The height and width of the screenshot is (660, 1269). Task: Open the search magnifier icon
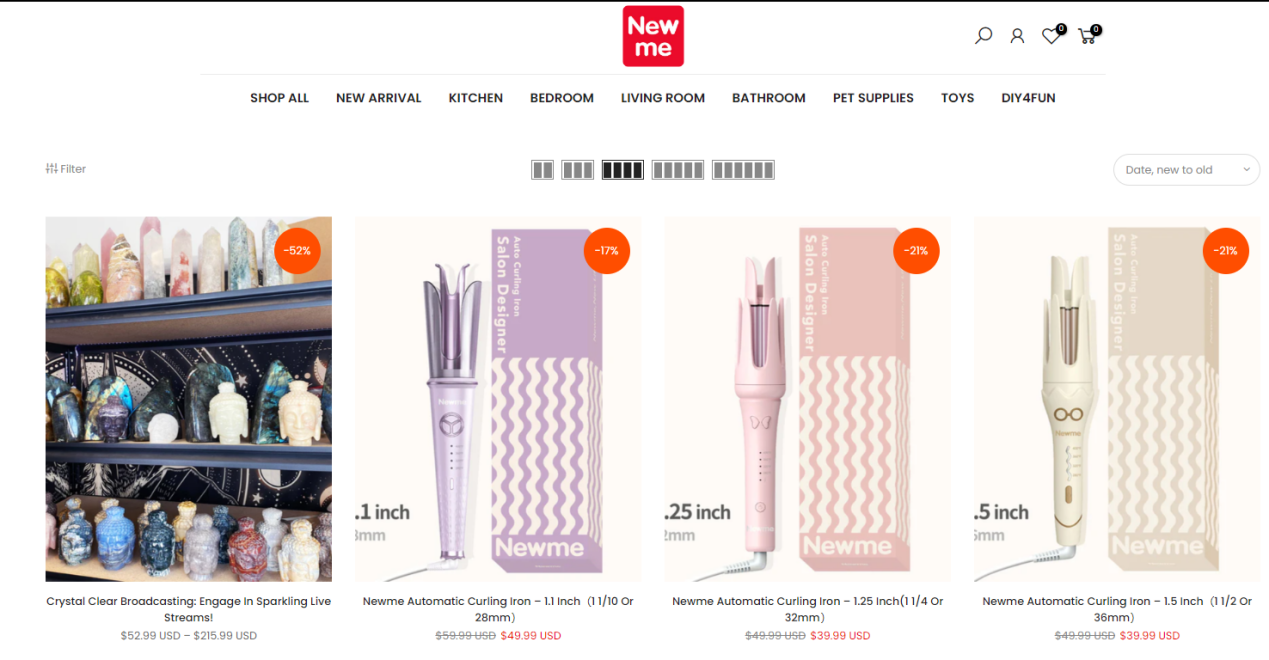click(984, 36)
